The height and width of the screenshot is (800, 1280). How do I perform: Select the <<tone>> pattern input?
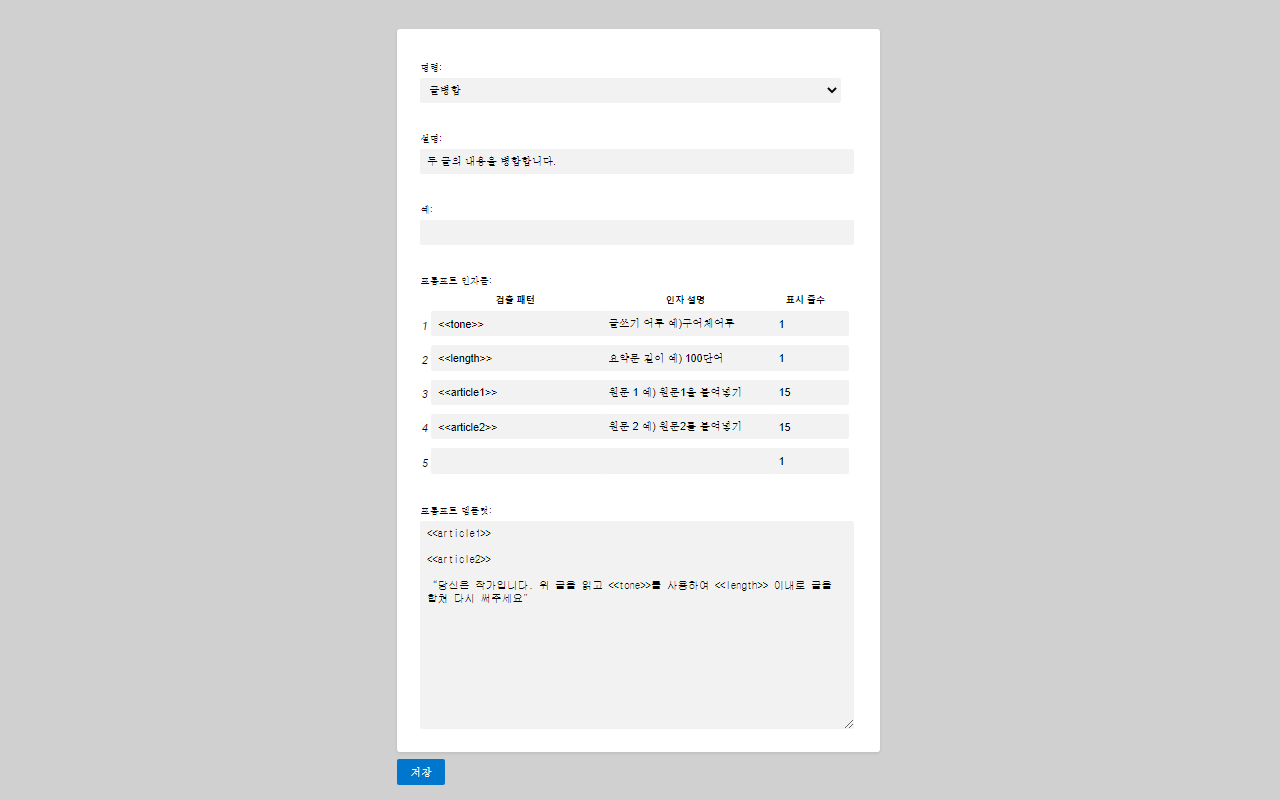(x=510, y=323)
